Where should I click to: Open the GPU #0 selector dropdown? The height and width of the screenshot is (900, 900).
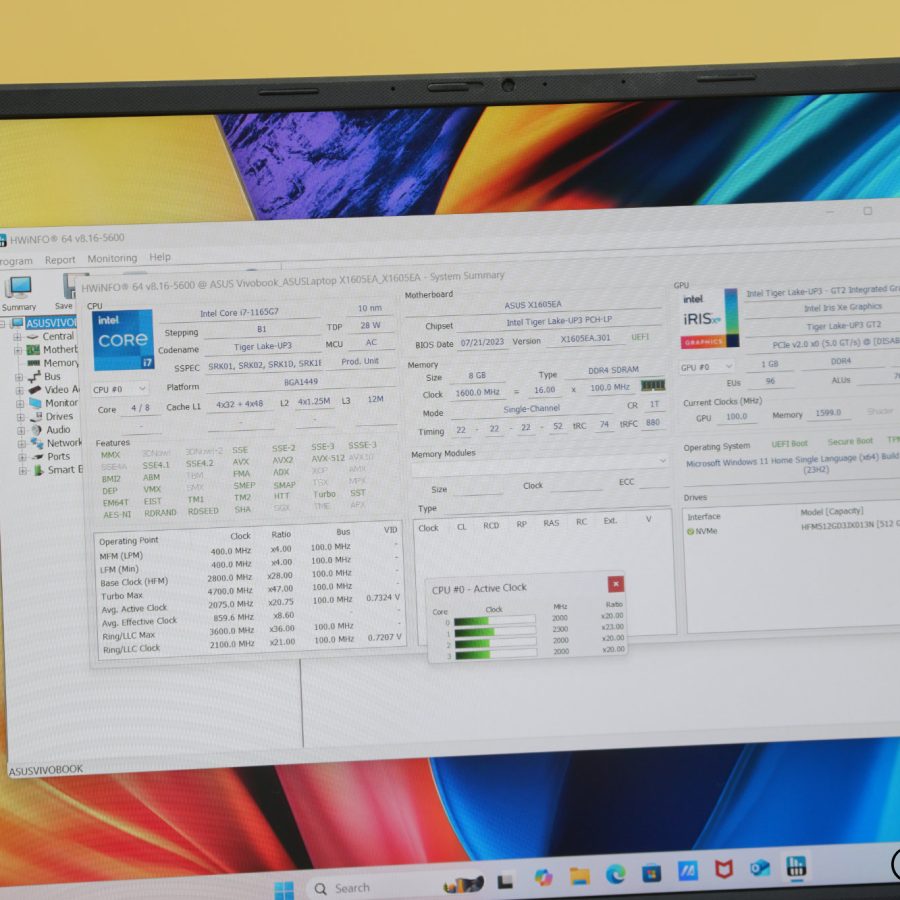706,367
